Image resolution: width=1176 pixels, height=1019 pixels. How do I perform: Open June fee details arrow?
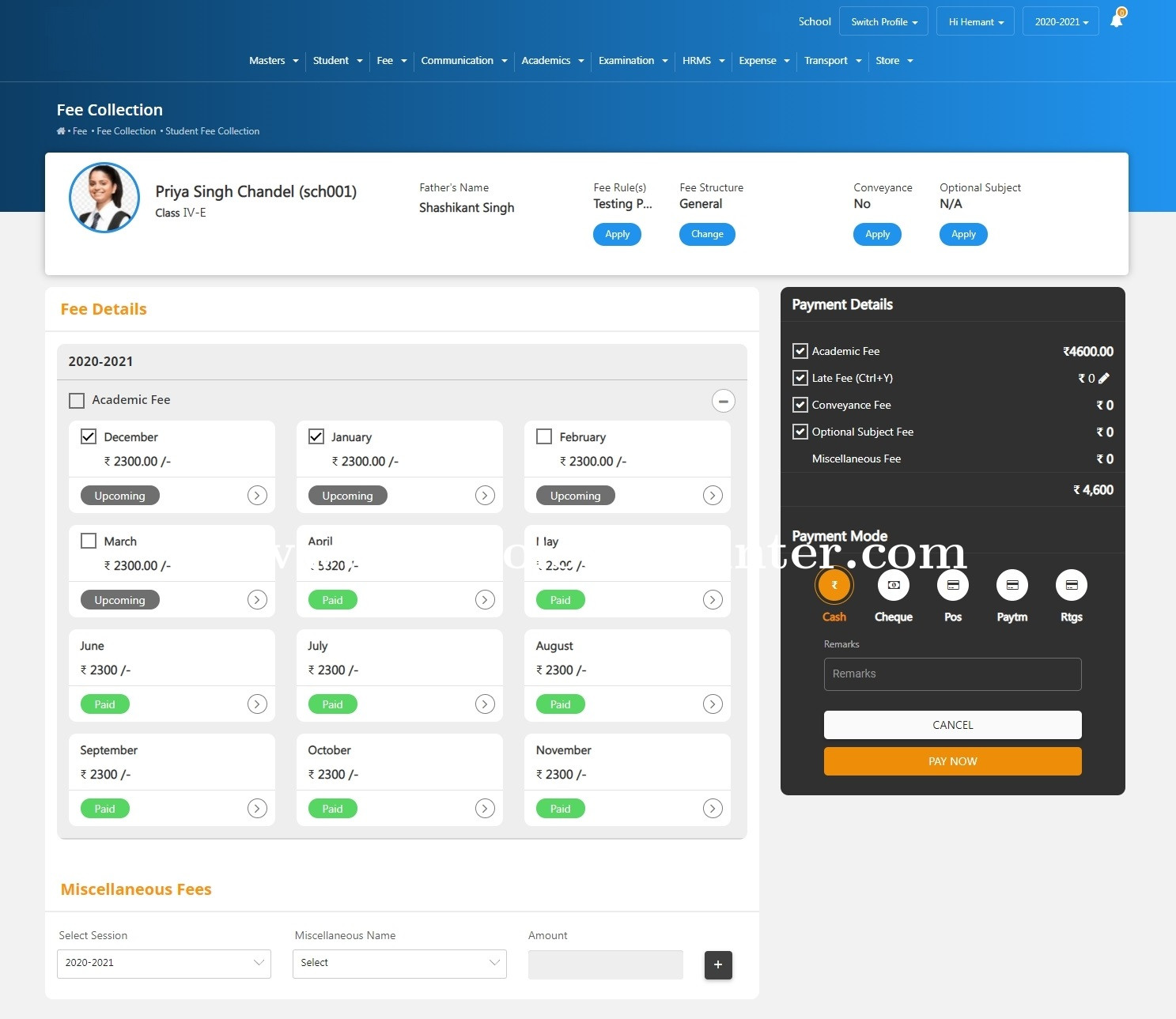tap(257, 704)
